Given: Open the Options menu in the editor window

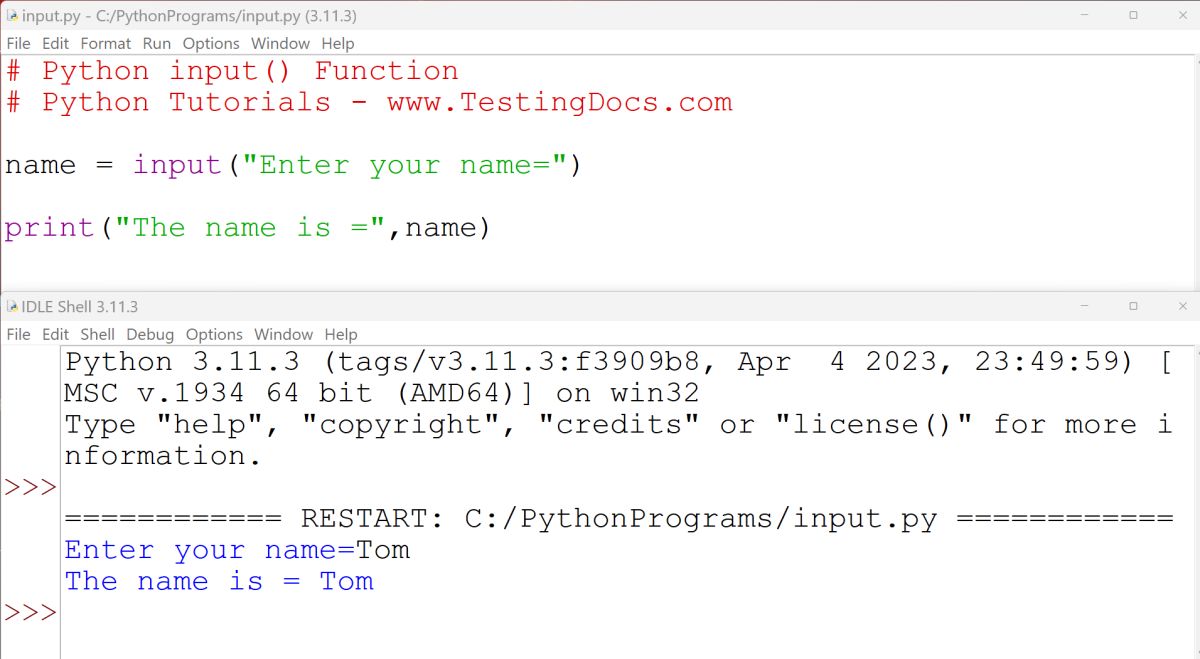Looking at the screenshot, I should click(210, 43).
